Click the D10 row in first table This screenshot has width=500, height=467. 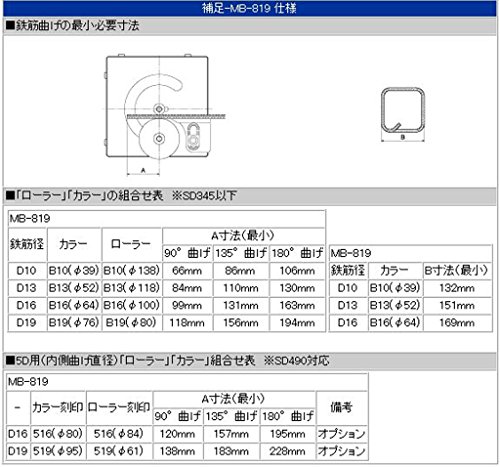166,271
